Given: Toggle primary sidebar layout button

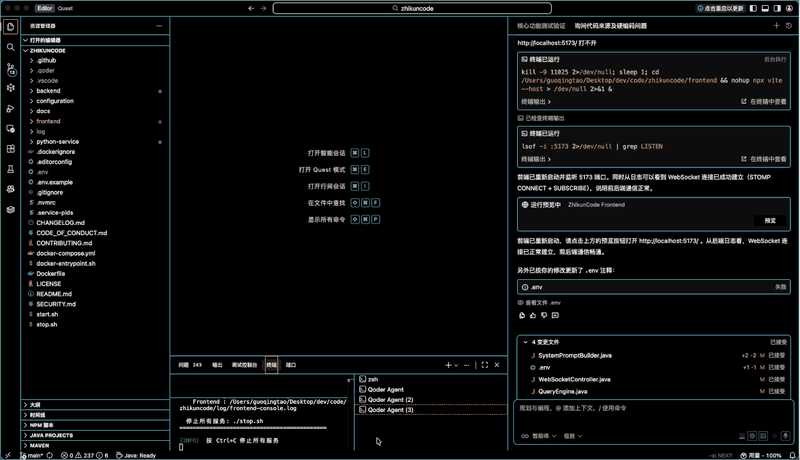Looking at the screenshot, I should click(753, 8).
